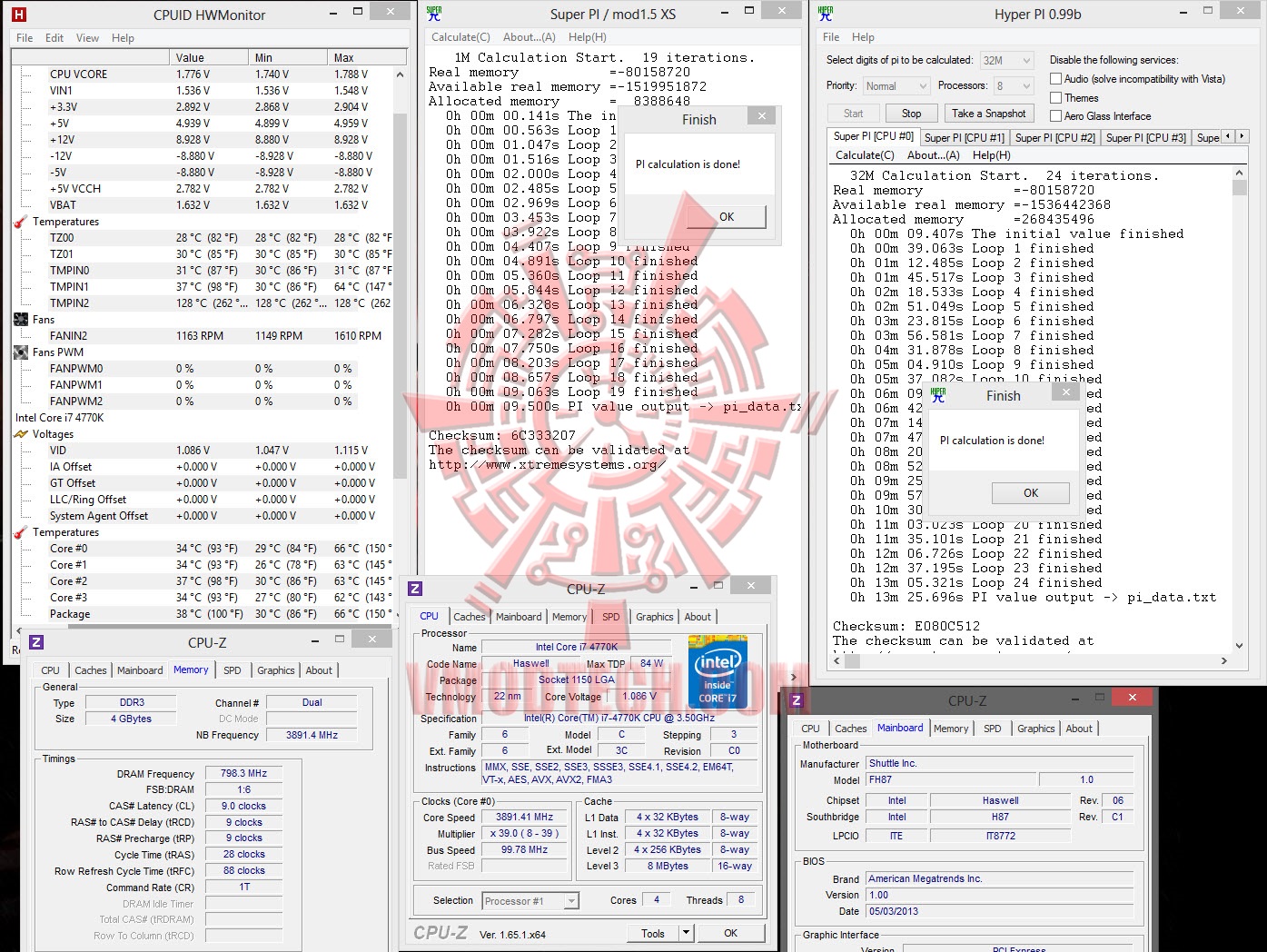Switch to Super PI [CPU #1] tab
The height and width of the screenshot is (952, 1267).
click(964, 138)
